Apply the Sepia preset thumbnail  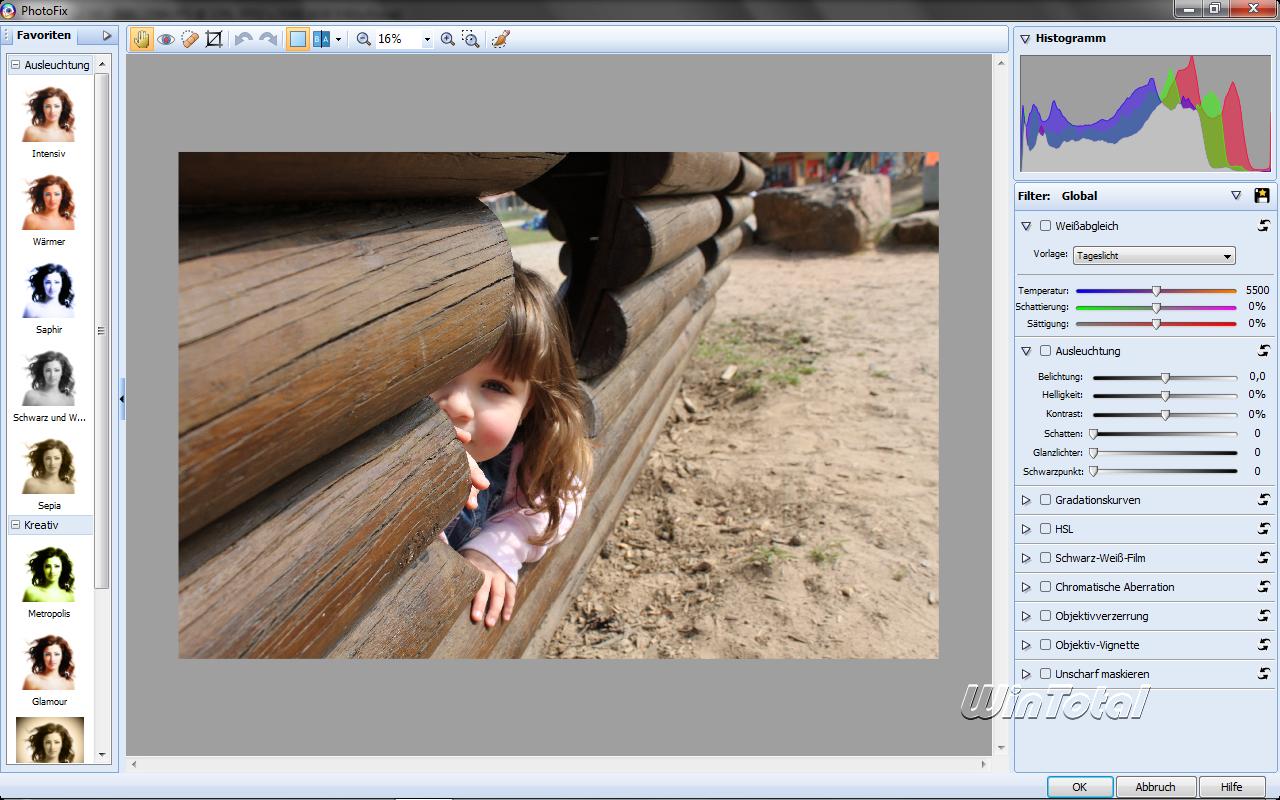coord(49,467)
